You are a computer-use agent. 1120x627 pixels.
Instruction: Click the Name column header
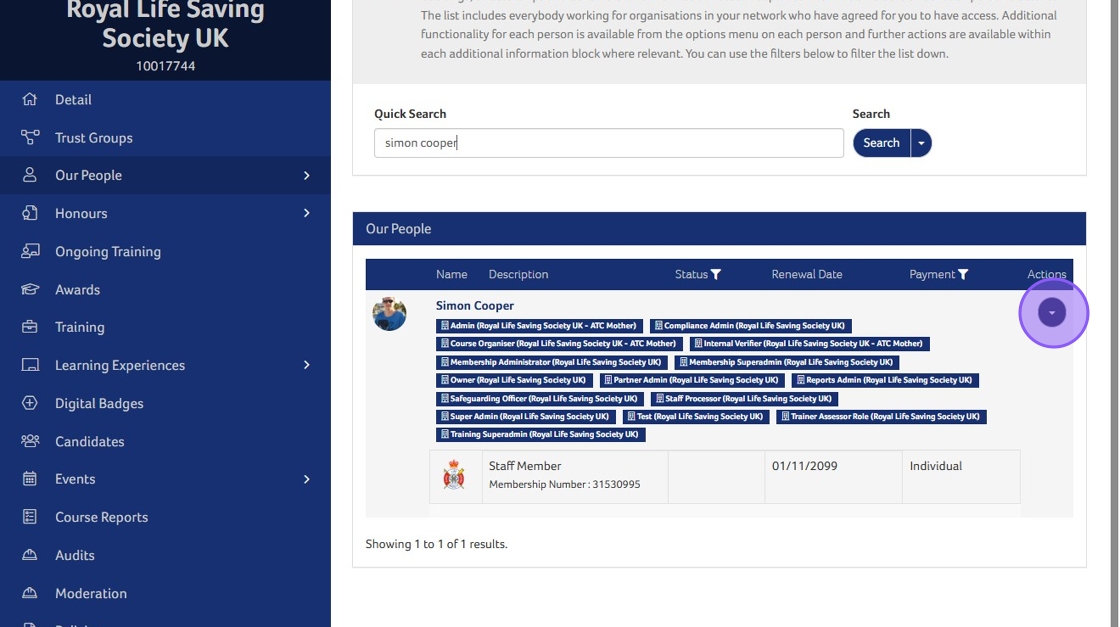pos(451,274)
